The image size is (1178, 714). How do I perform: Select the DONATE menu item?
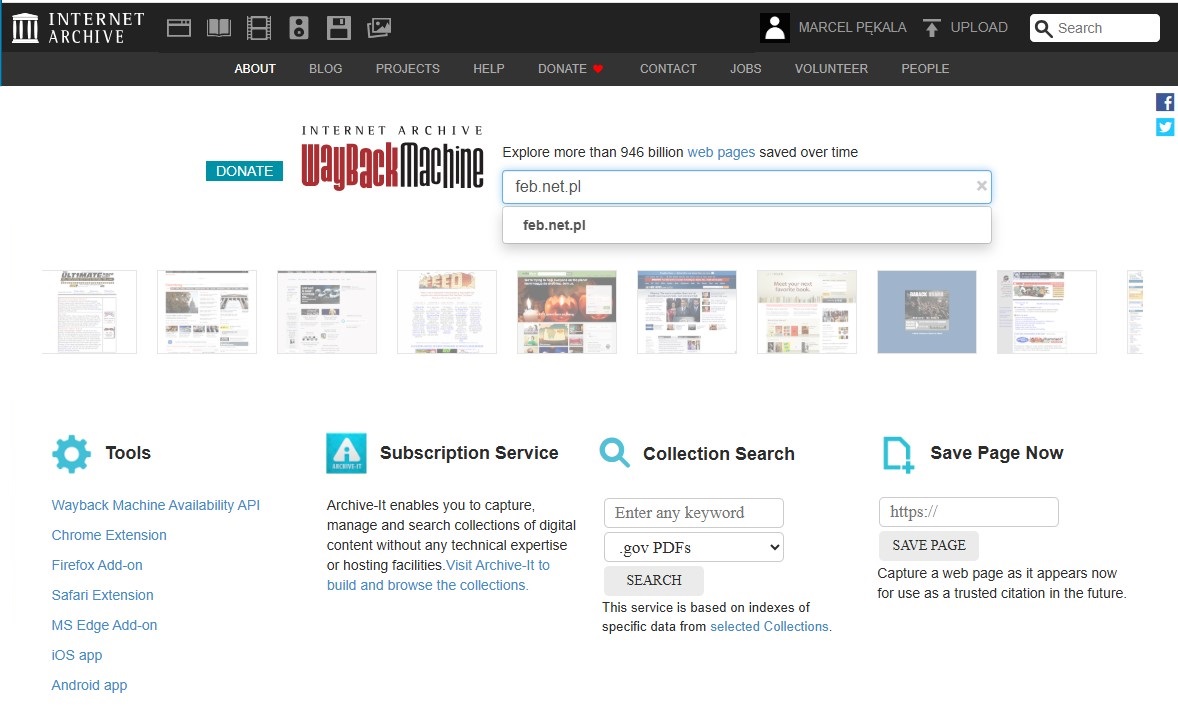point(571,68)
